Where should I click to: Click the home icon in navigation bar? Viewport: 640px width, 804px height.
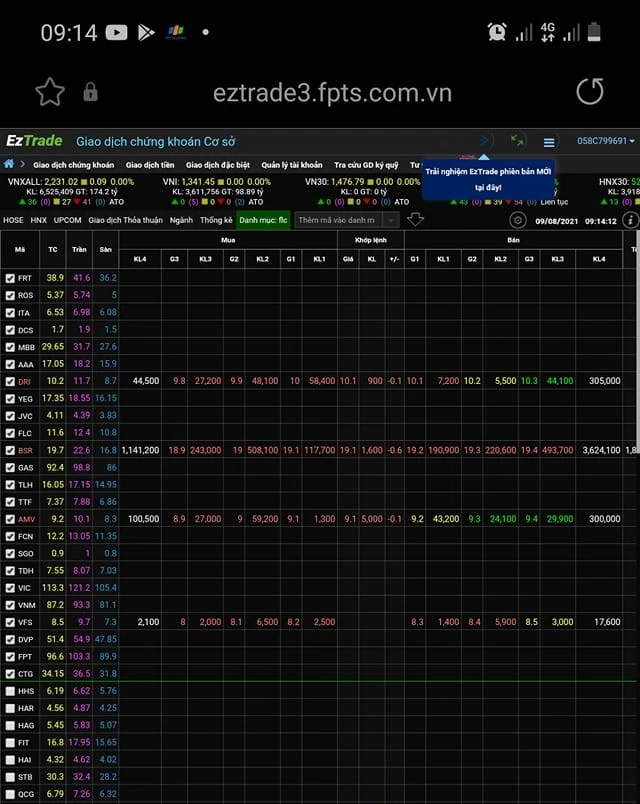point(10,164)
